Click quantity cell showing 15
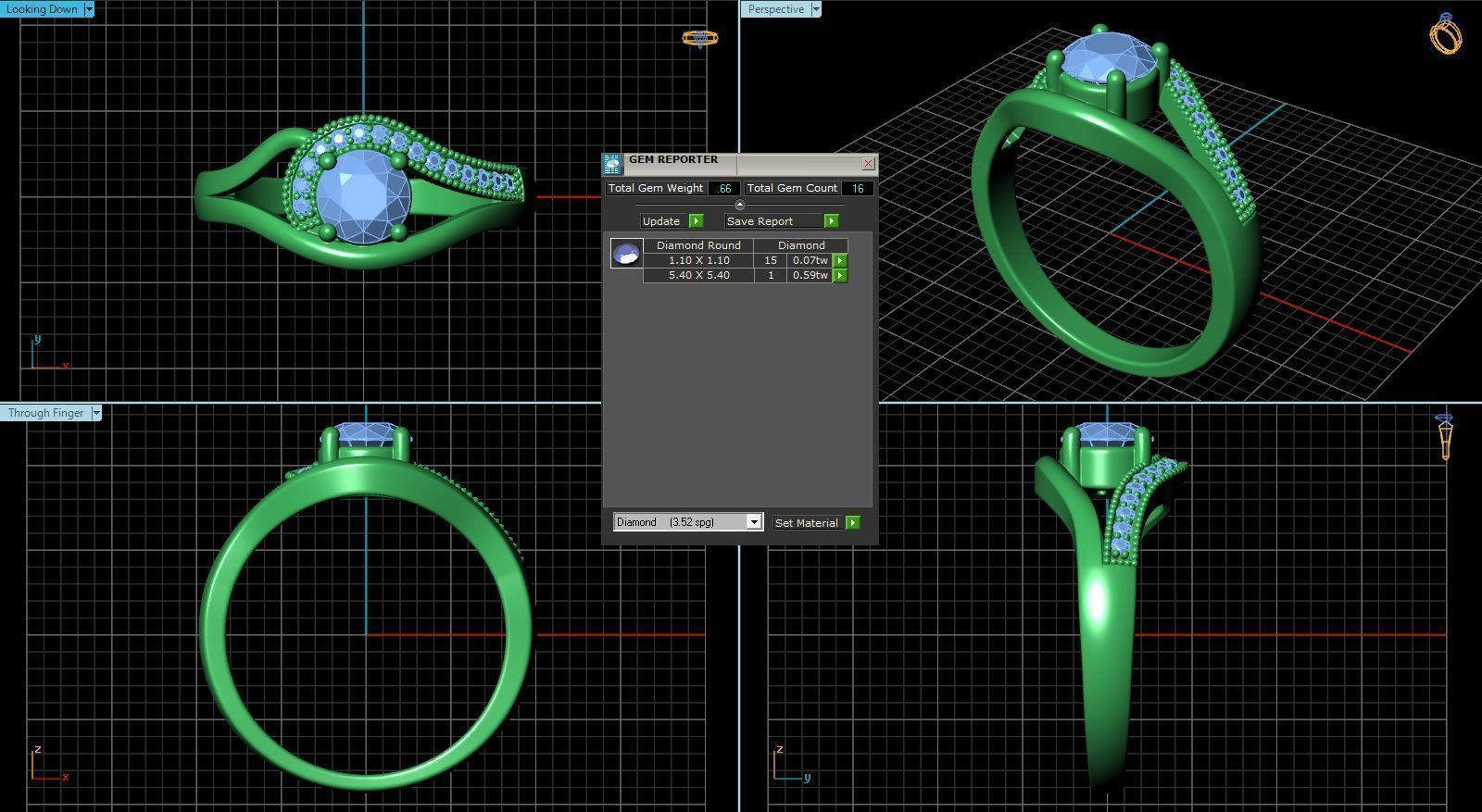1482x812 pixels. coord(770,260)
